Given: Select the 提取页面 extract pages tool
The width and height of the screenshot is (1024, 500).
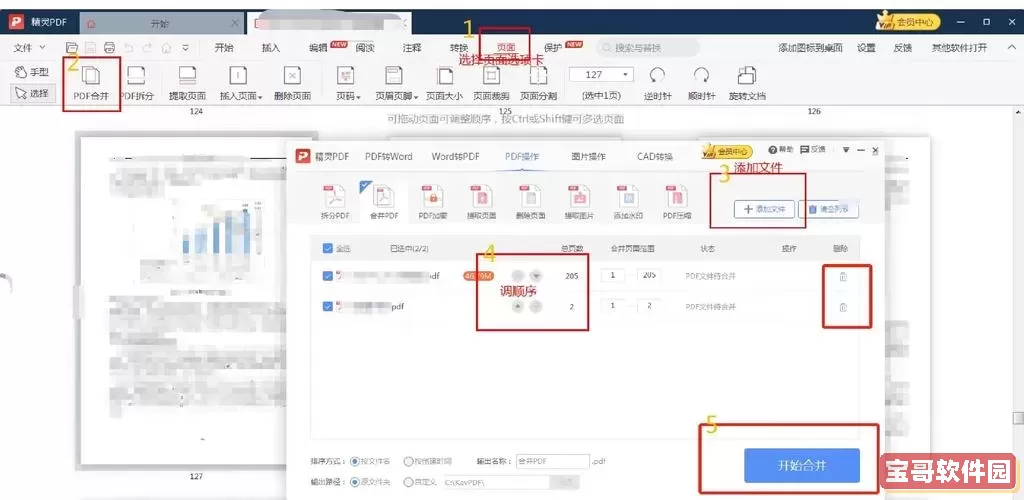Looking at the screenshot, I should pyautogui.click(x=187, y=83).
